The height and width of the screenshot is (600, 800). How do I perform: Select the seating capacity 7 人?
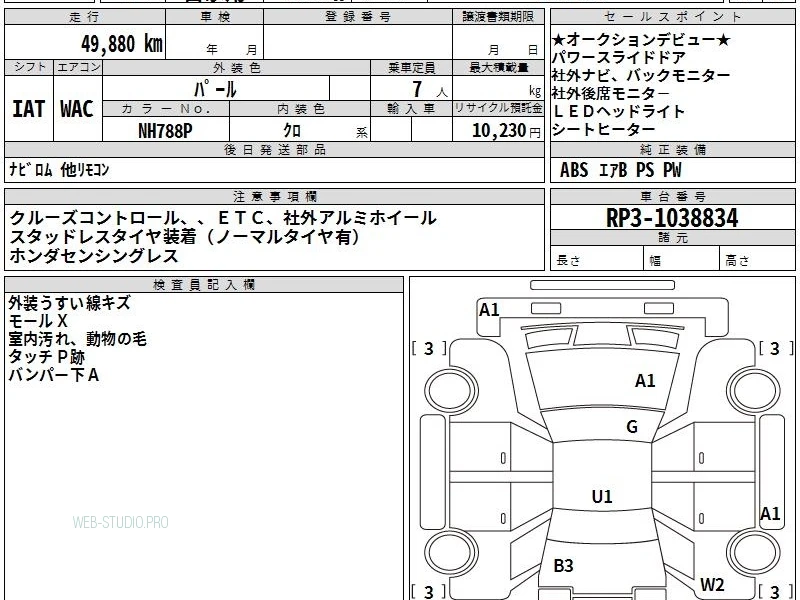(429, 89)
